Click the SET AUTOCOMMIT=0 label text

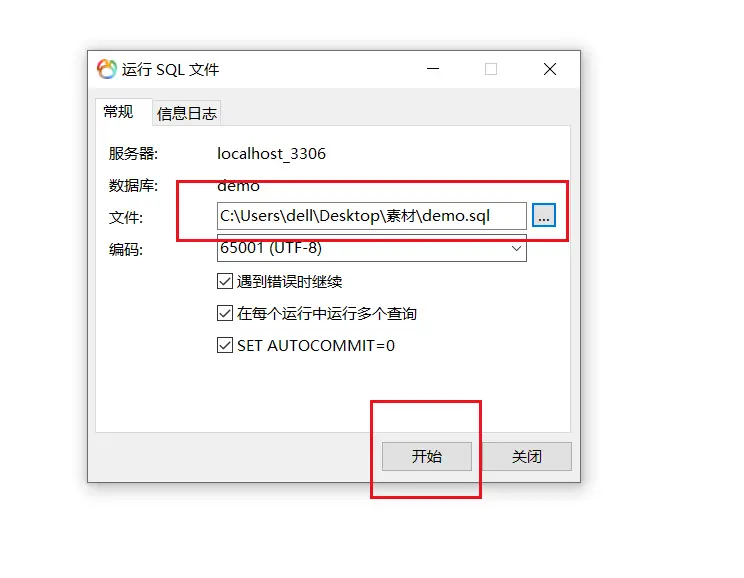tap(316, 345)
